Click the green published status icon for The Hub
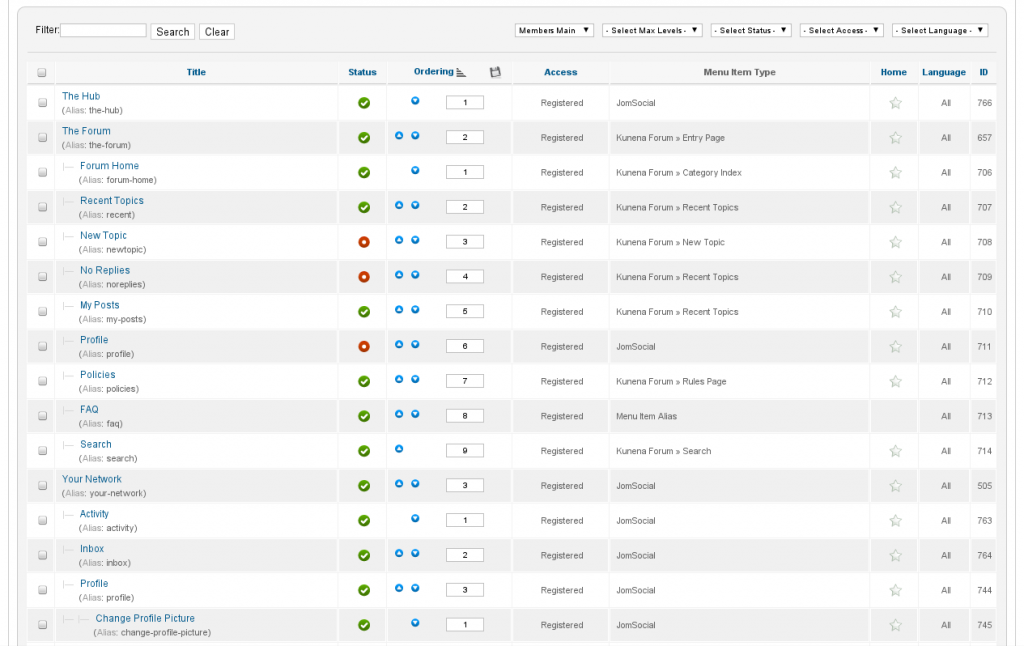1024x646 pixels. click(x=364, y=103)
